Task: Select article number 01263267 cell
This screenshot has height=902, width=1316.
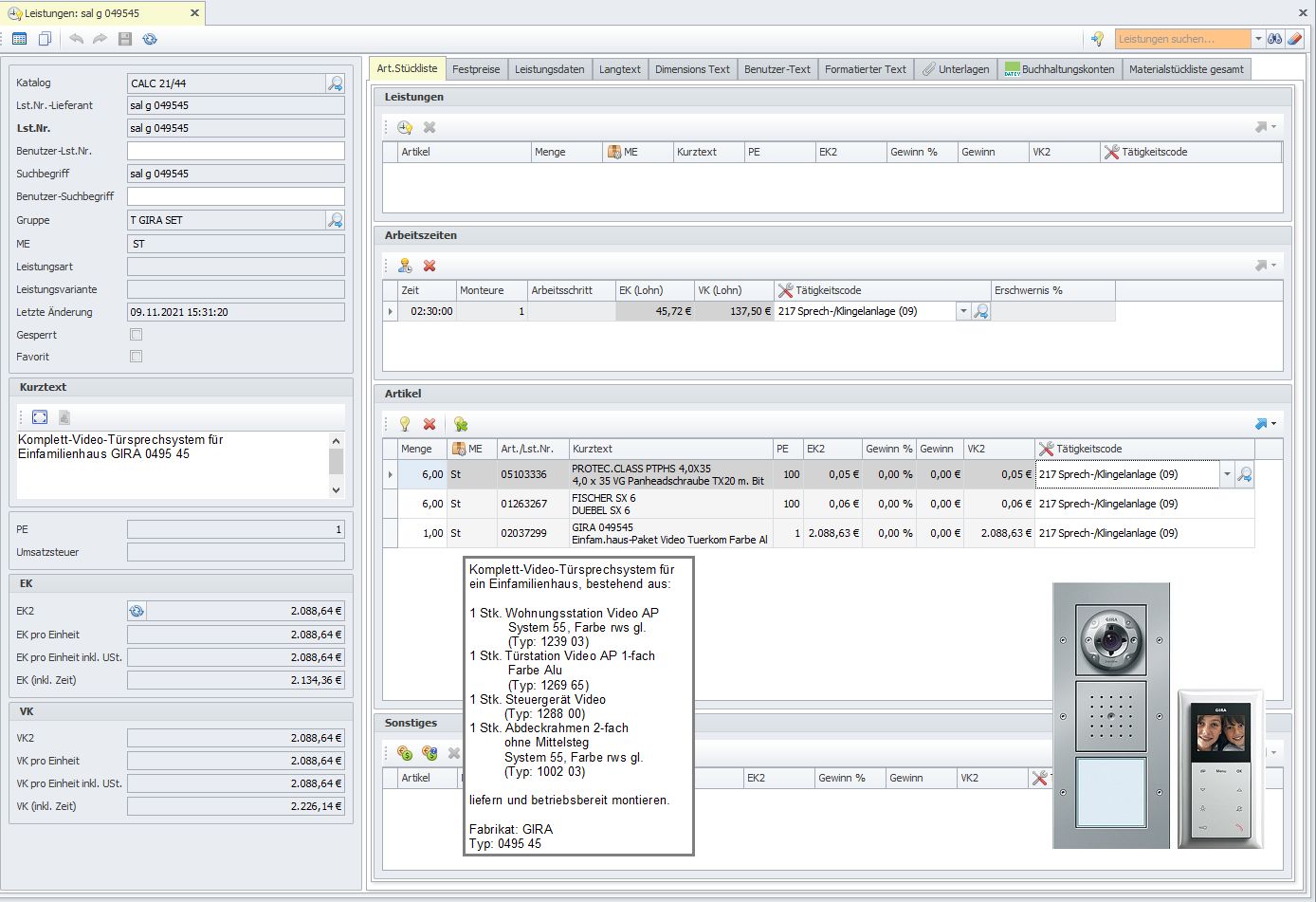Action: coord(533,504)
